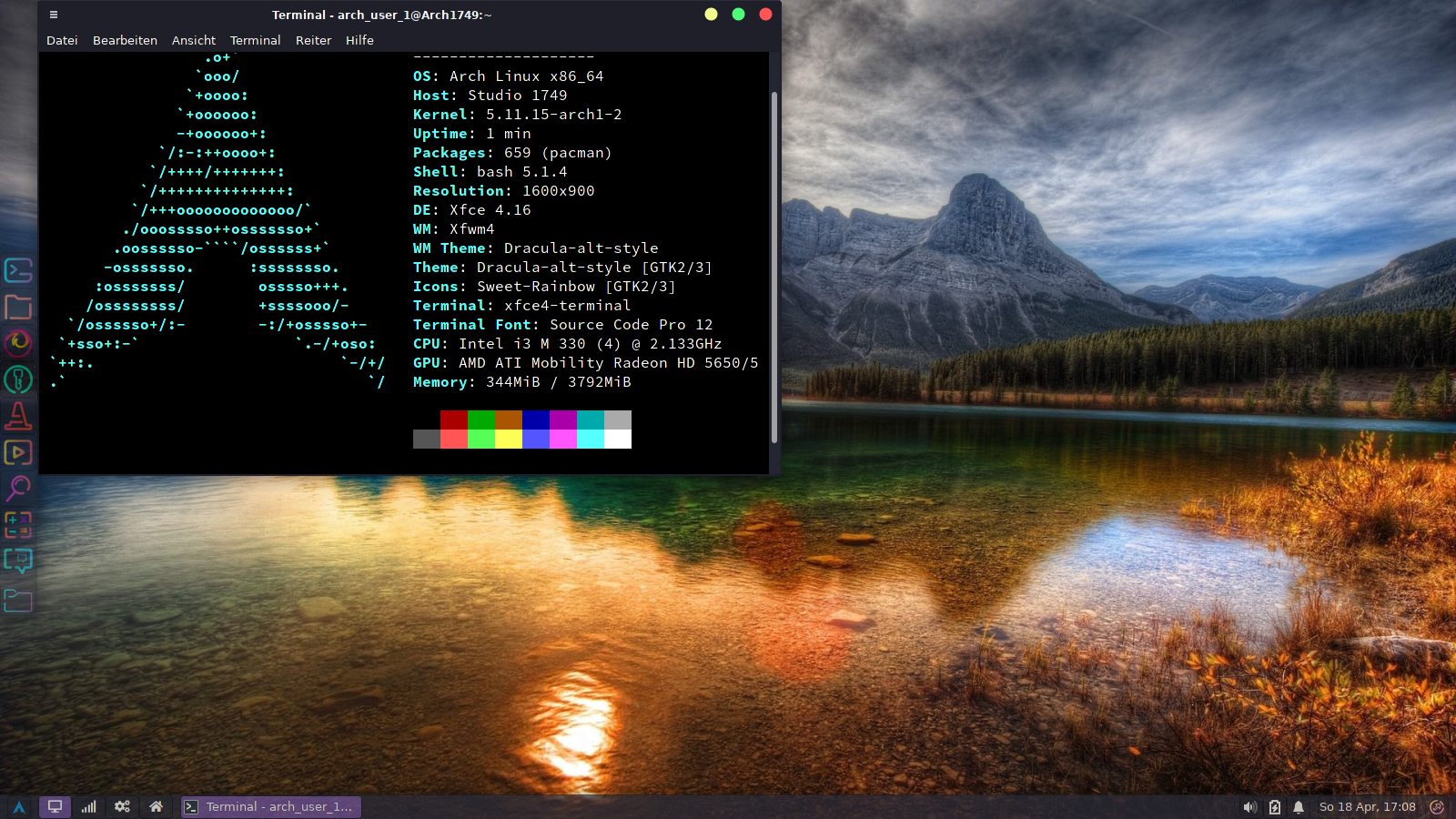Maximize the terminal with green button
1456x819 pixels.
(x=739, y=15)
